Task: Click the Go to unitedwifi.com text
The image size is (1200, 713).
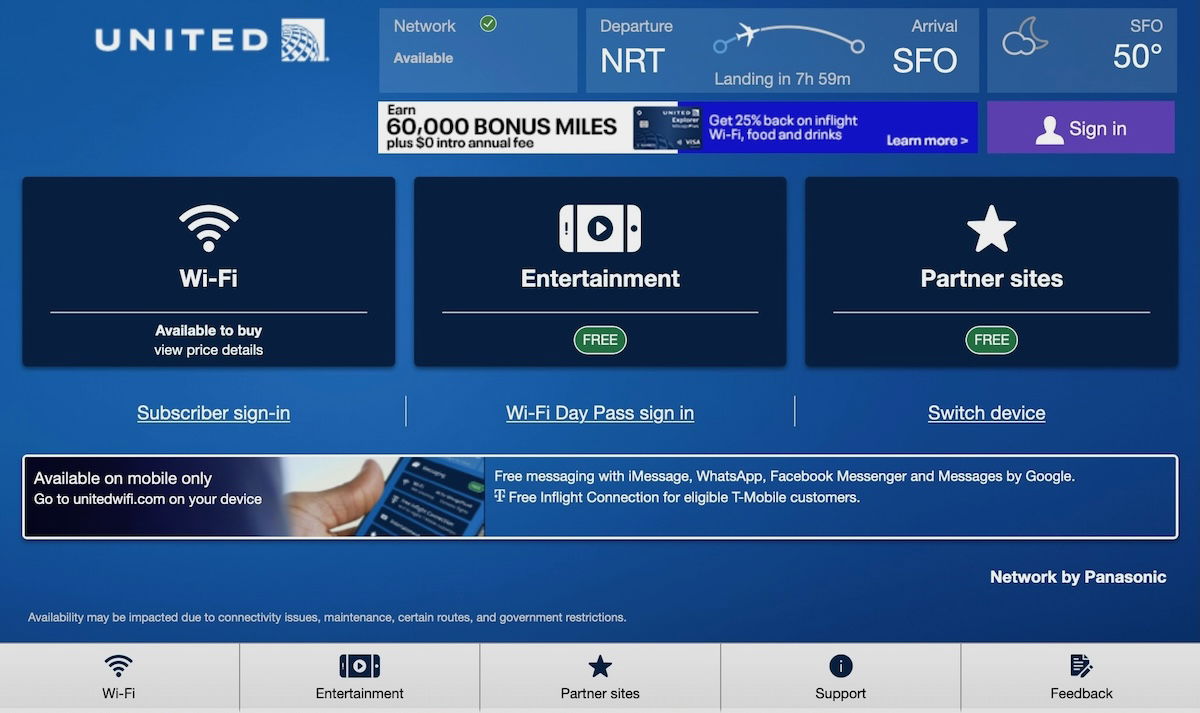Action: (x=148, y=499)
